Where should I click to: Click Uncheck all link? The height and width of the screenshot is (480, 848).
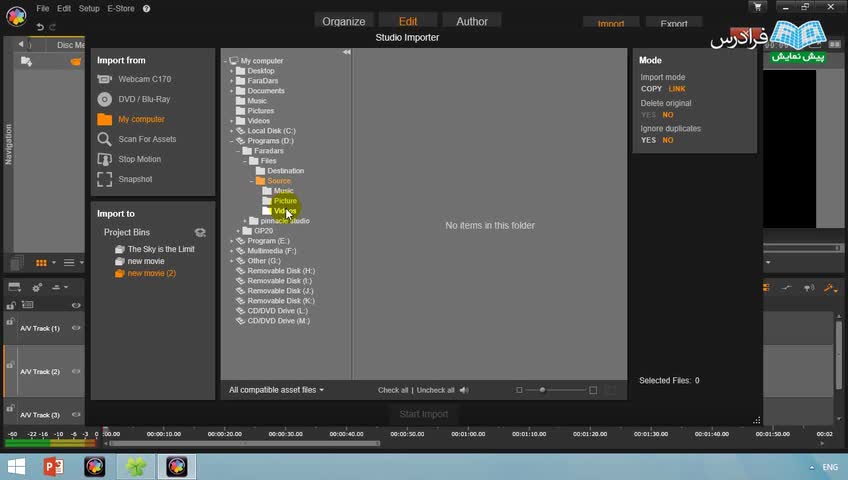pyautogui.click(x=435, y=390)
